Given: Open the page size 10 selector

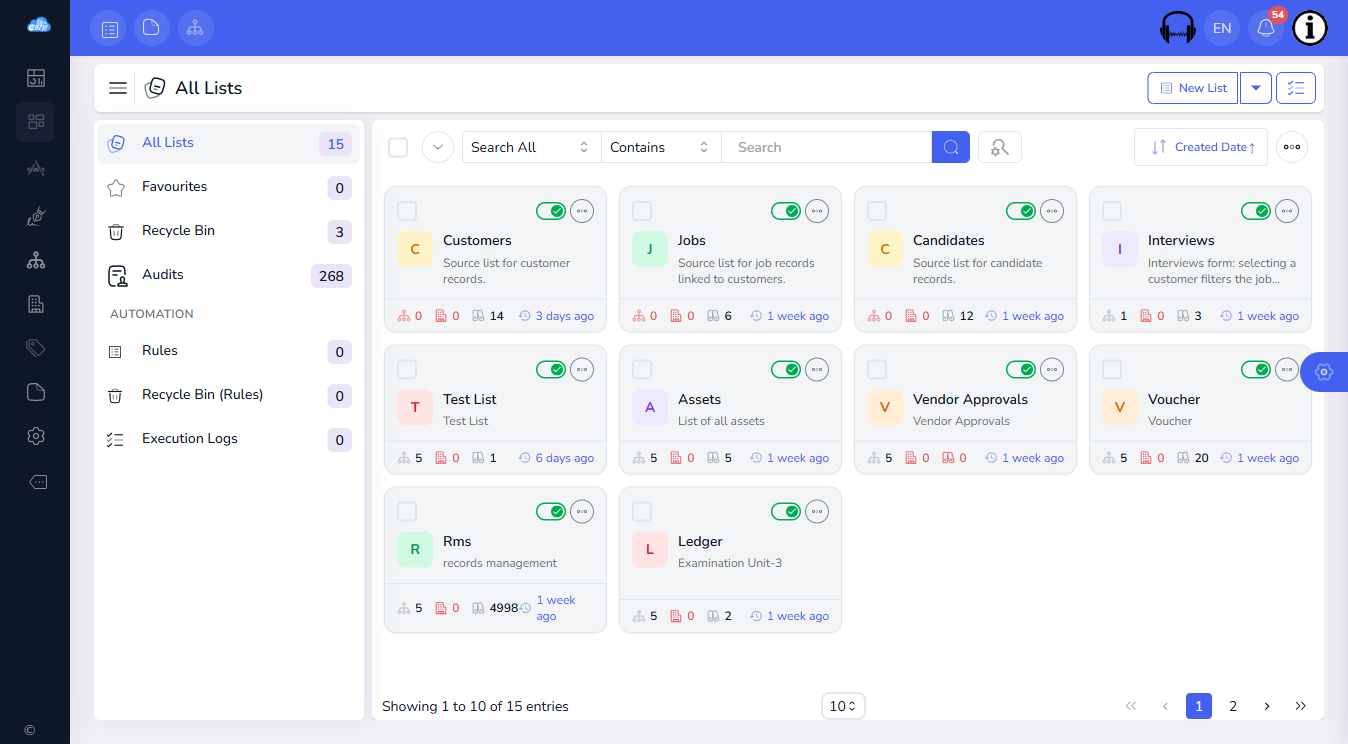Looking at the screenshot, I should click(x=843, y=706).
